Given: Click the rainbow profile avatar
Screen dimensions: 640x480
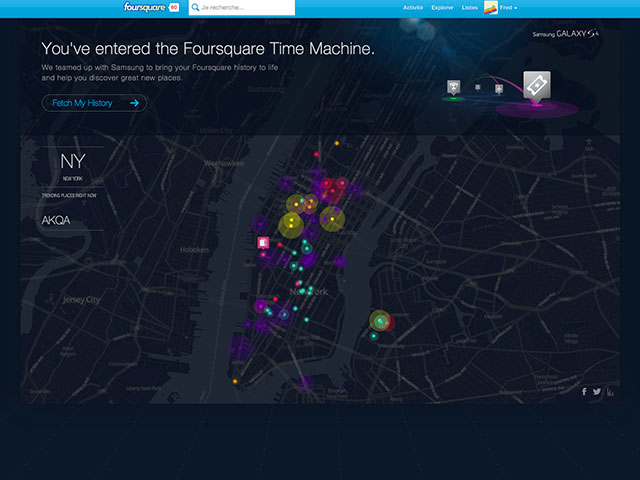Looking at the screenshot, I should pyautogui.click(x=491, y=7).
